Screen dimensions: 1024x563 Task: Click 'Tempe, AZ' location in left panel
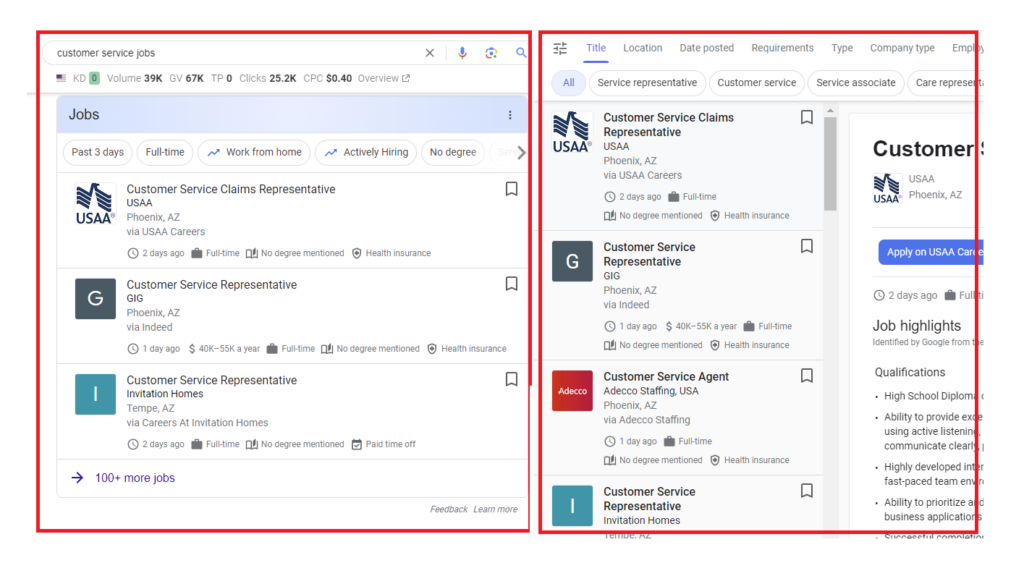[x=150, y=408]
